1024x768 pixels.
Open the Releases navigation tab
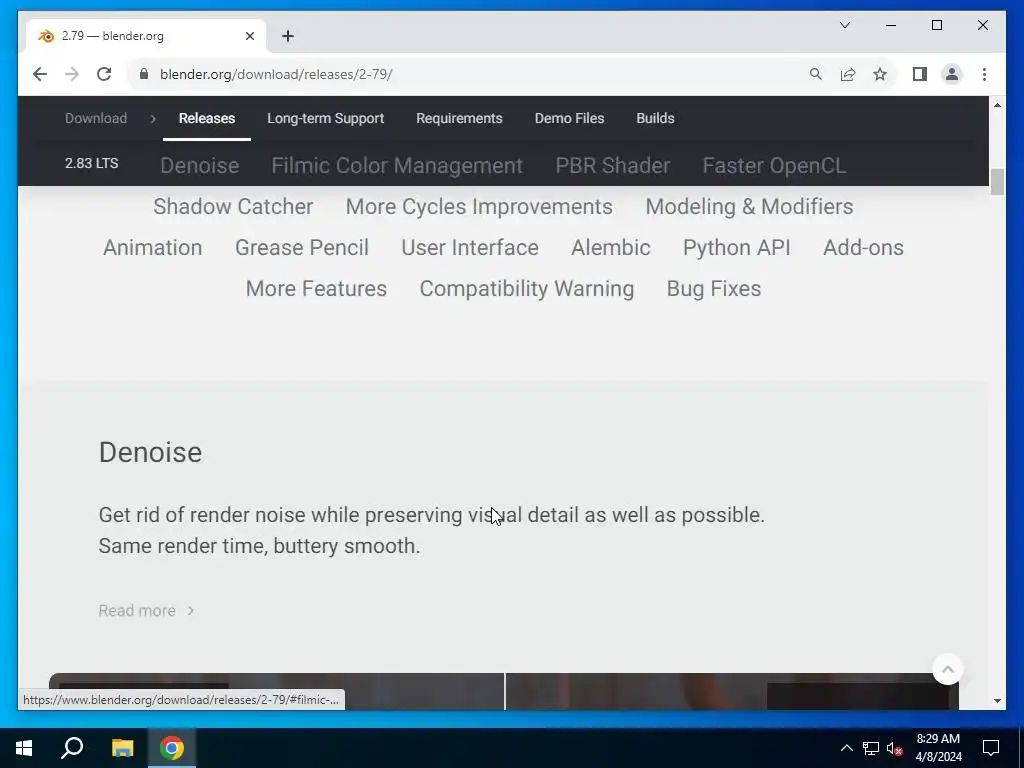[206, 118]
